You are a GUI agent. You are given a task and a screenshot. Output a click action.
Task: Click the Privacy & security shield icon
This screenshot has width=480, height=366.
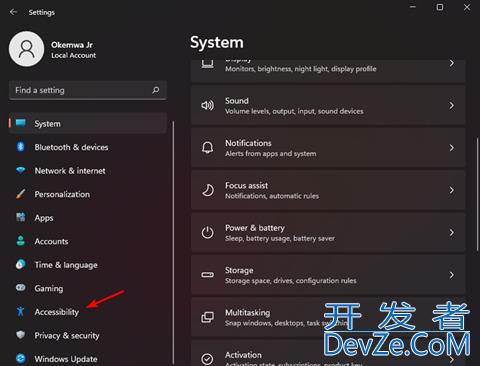pyautogui.click(x=21, y=335)
